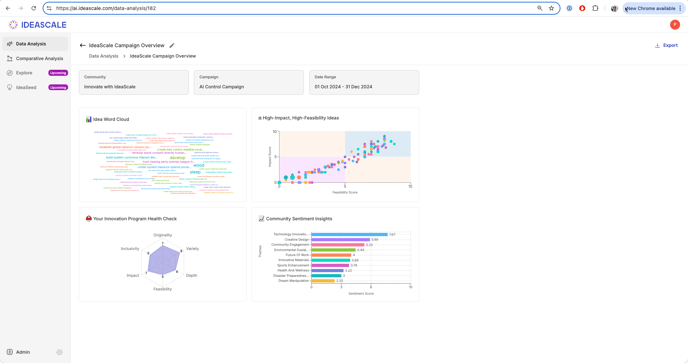
Task: Open the user avatar in top right
Action: [x=675, y=25]
